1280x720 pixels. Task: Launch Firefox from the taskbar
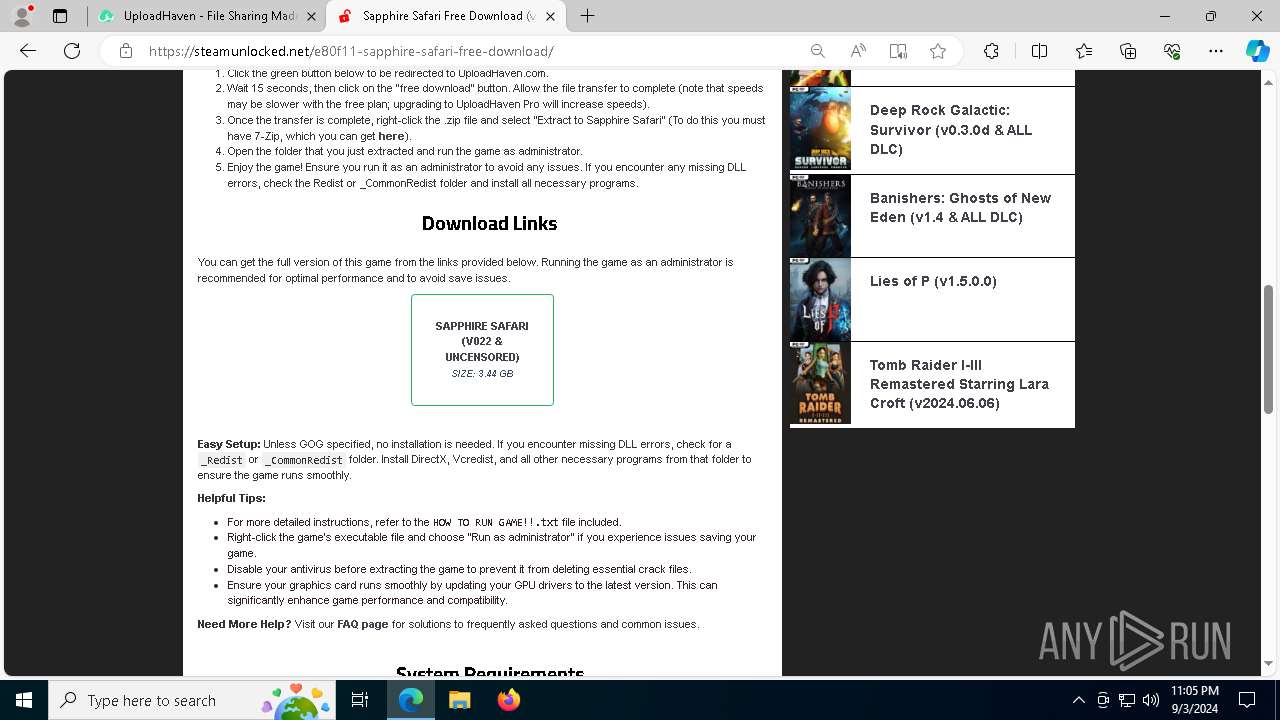[508, 700]
